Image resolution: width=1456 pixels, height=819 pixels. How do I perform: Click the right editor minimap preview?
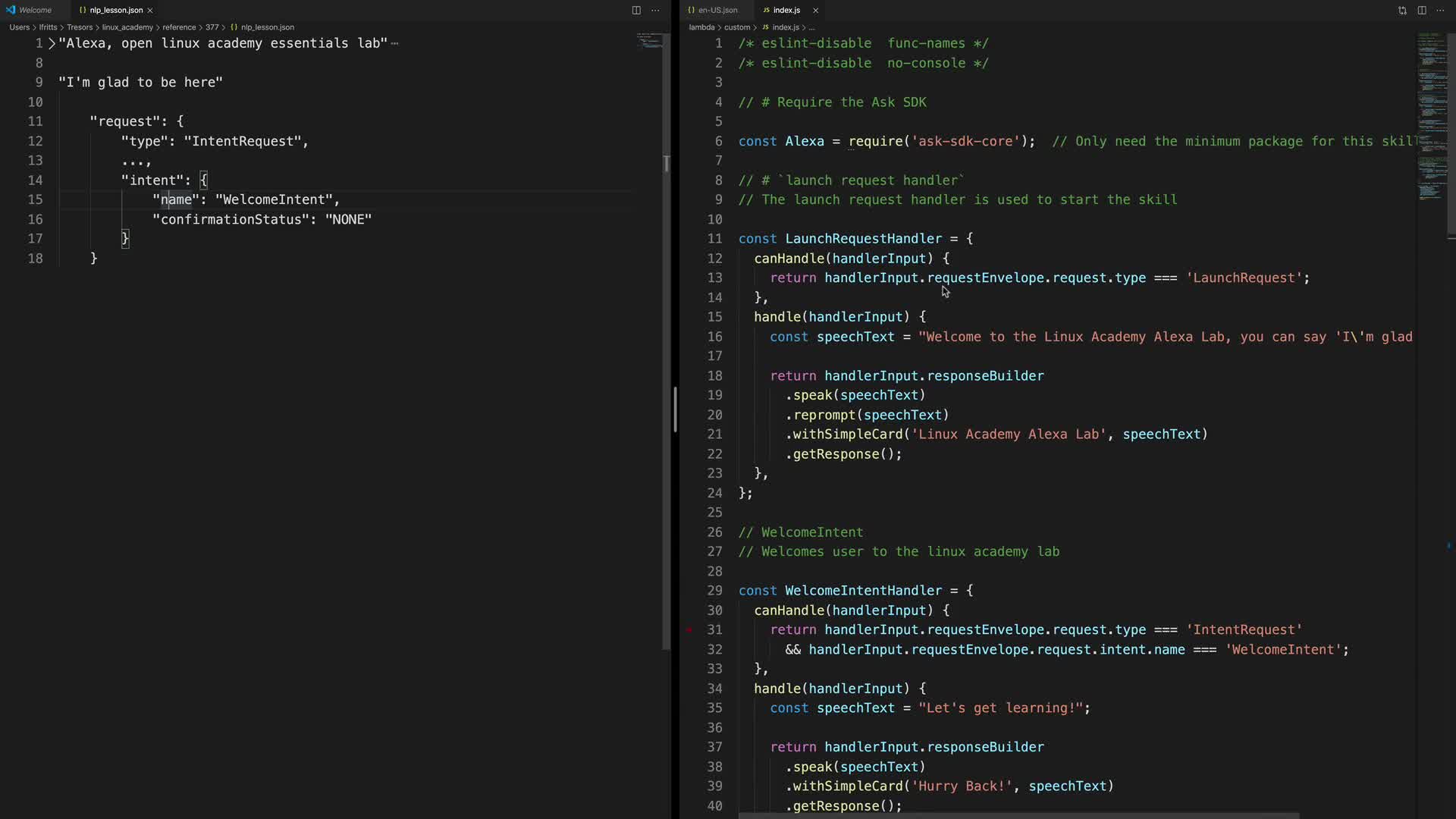(1430, 114)
